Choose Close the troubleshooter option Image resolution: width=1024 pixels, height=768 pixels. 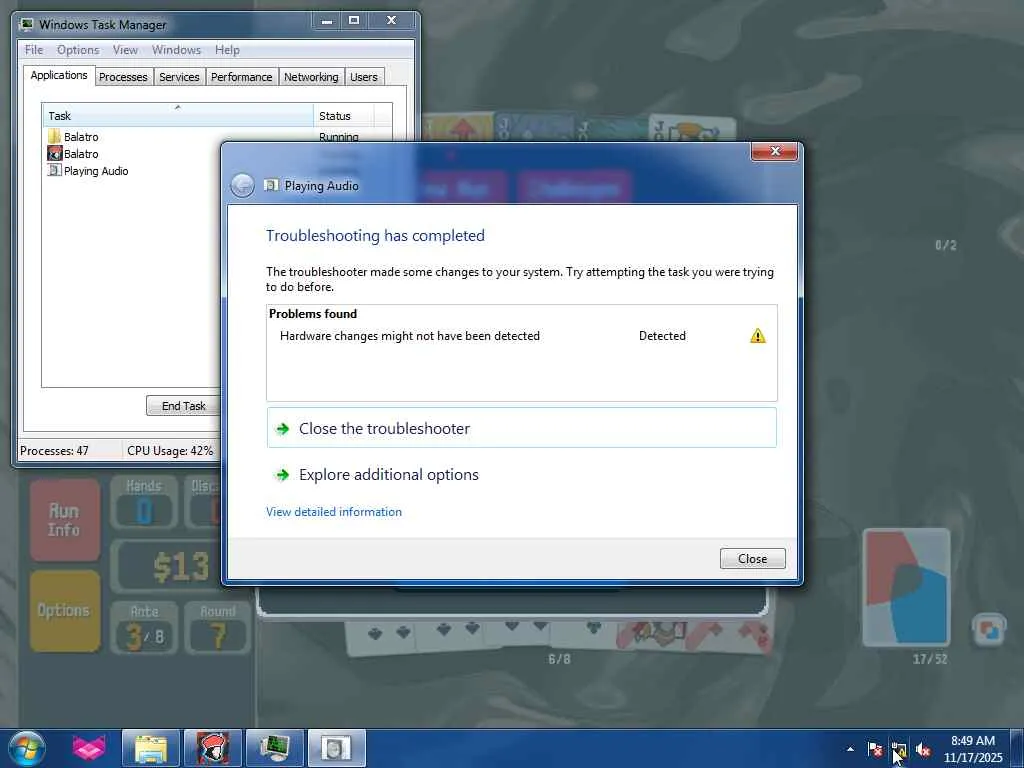coord(521,428)
